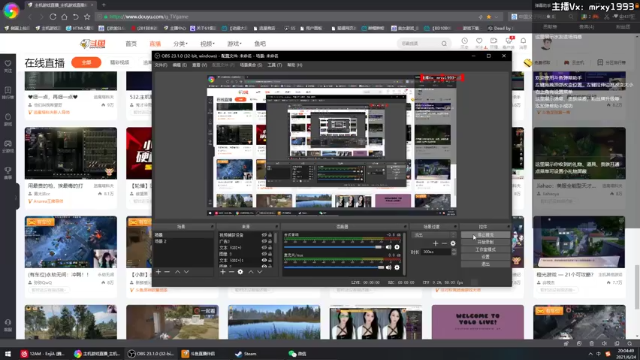Open settings gear of the first mixer audio channel

[397, 247]
